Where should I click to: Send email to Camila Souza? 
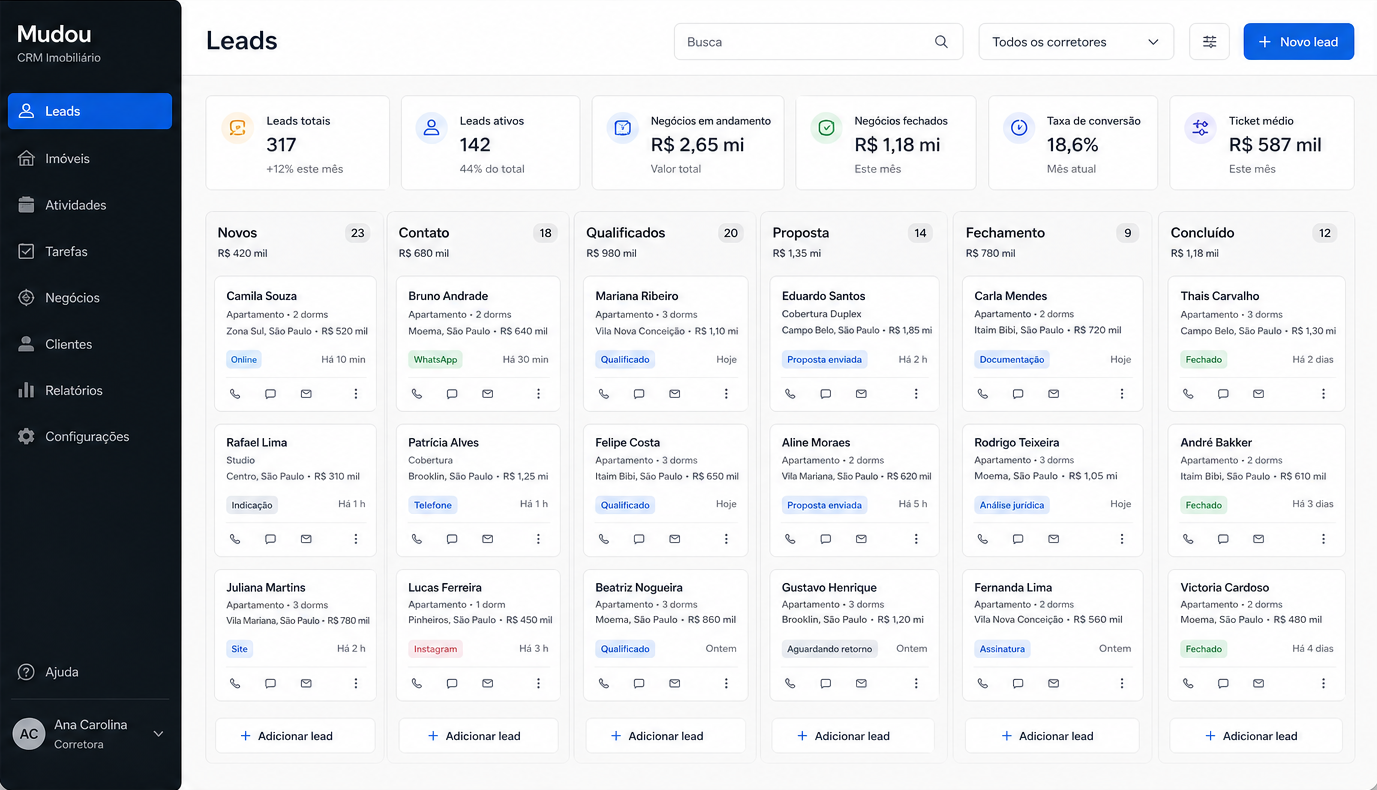point(306,394)
